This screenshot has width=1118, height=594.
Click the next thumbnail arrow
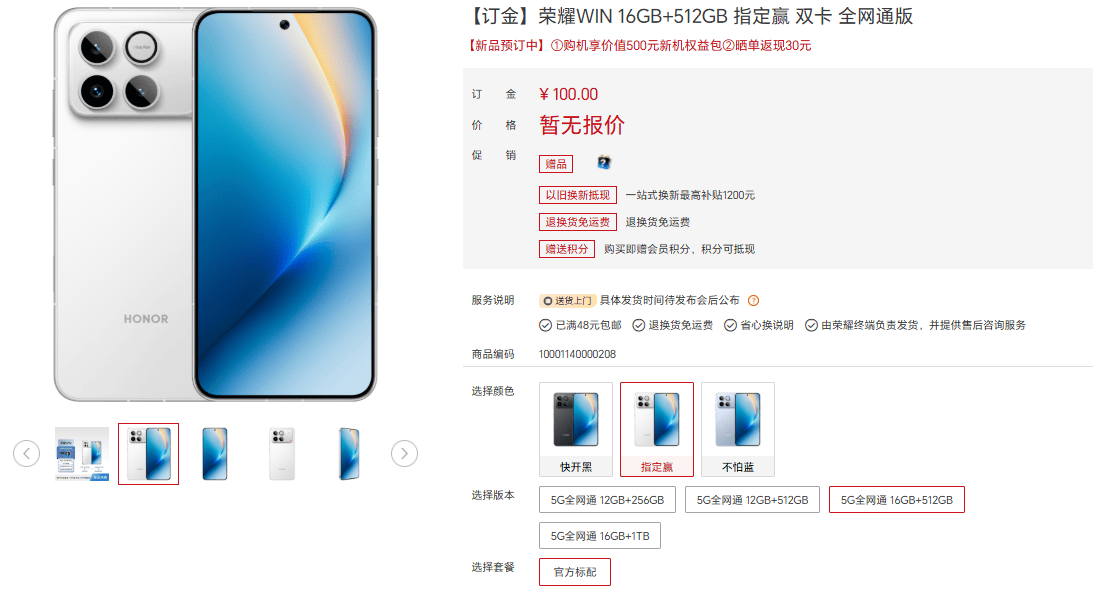point(404,454)
